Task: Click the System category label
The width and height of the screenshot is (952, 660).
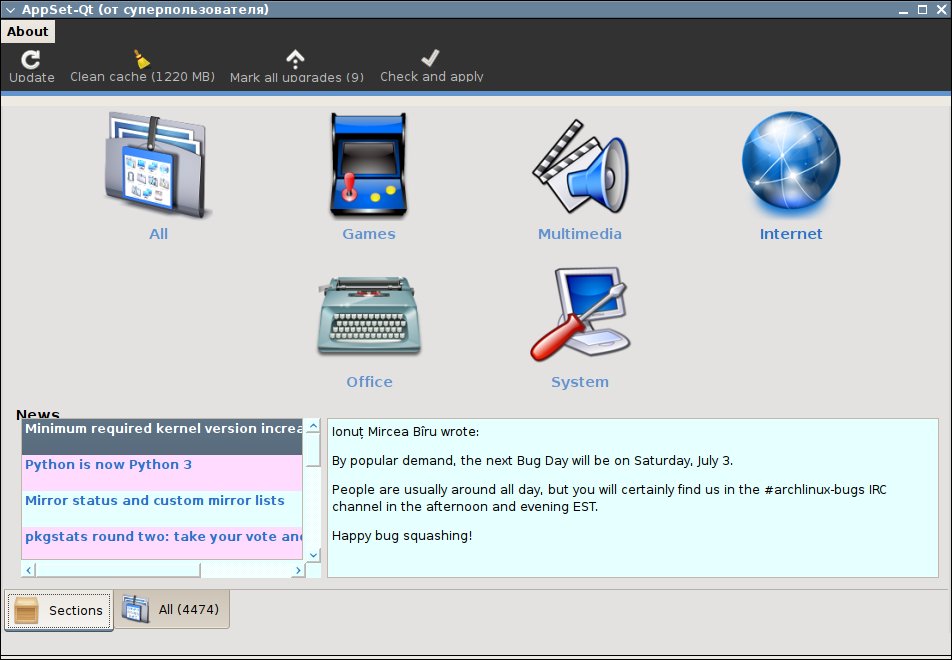Action: click(580, 382)
